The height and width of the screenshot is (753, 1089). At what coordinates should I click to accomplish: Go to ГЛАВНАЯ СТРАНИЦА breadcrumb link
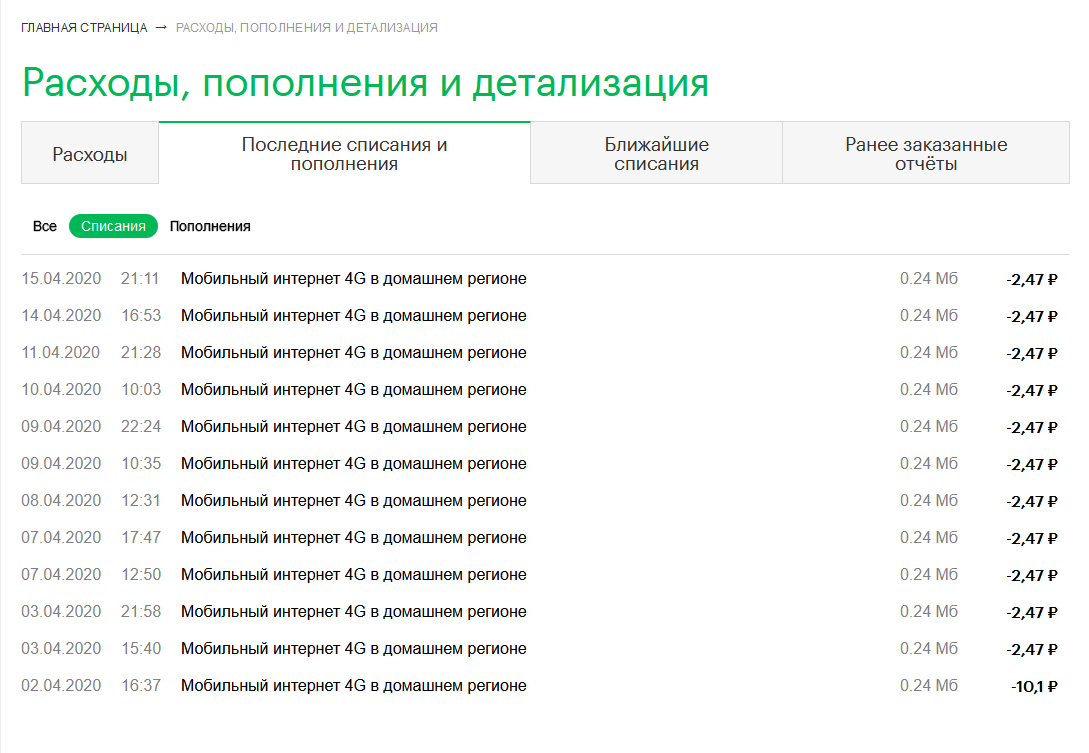click(84, 28)
